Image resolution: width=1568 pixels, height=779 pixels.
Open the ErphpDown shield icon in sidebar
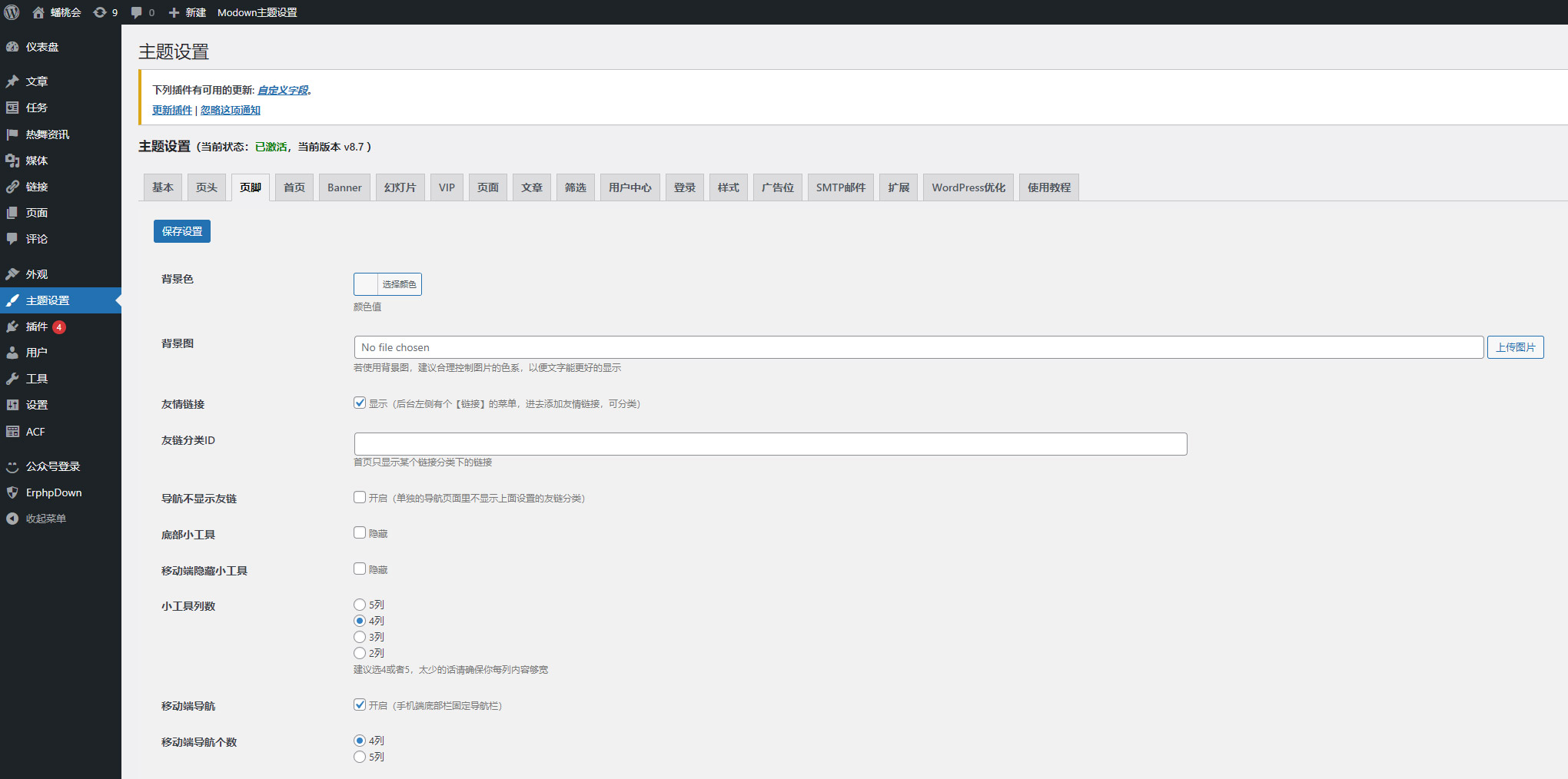coord(12,492)
